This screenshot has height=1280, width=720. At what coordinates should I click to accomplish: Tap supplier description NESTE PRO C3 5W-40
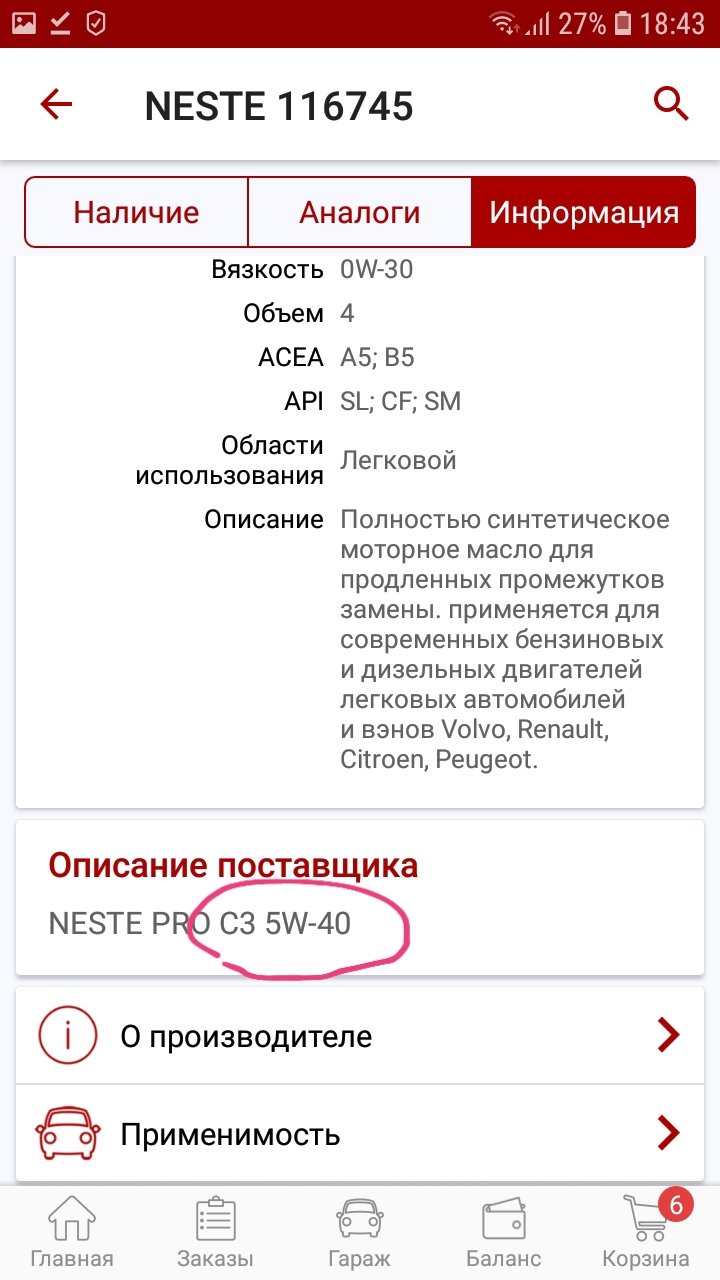200,923
